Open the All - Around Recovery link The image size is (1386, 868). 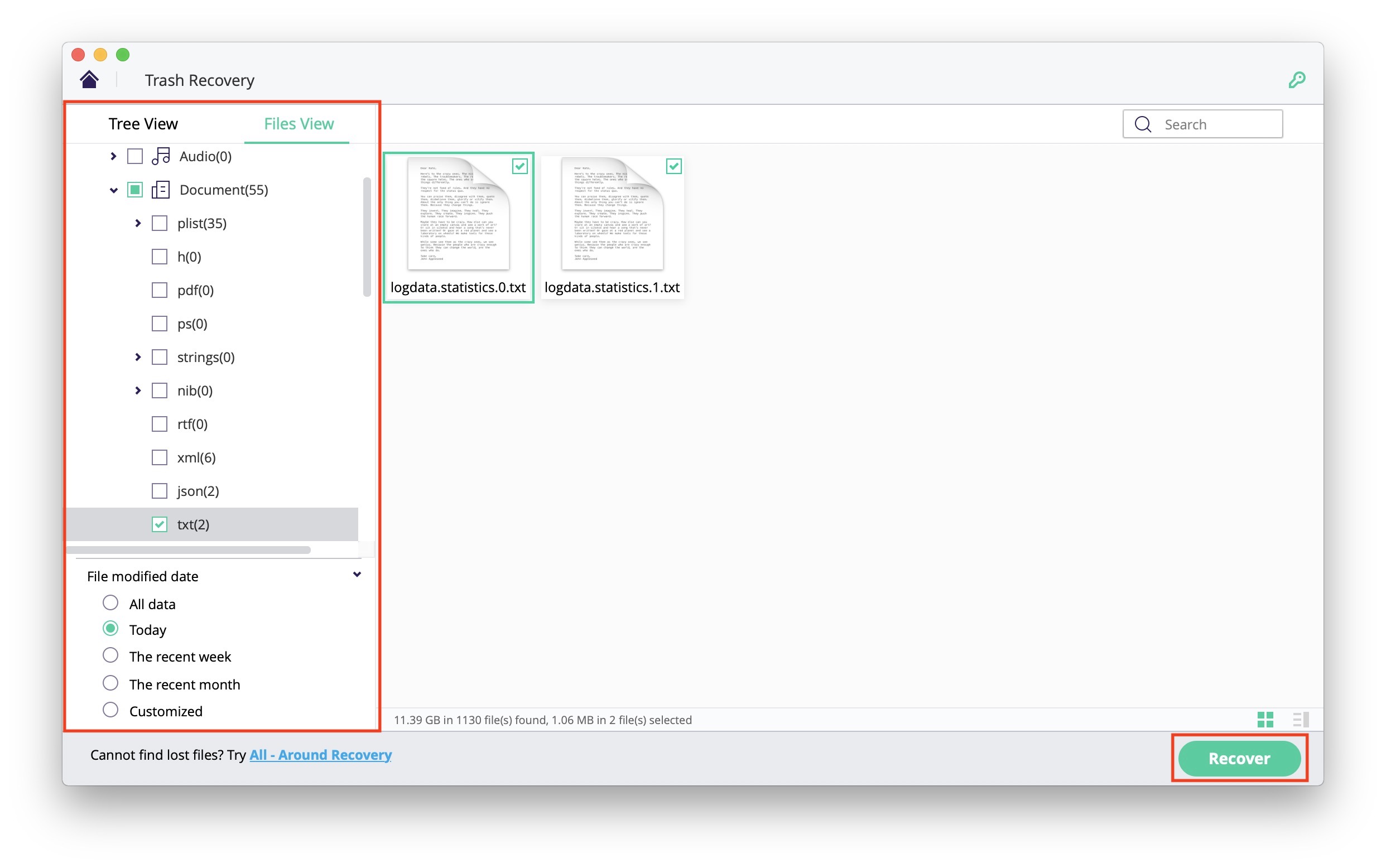pyautogui.click(x=320, y=755)
